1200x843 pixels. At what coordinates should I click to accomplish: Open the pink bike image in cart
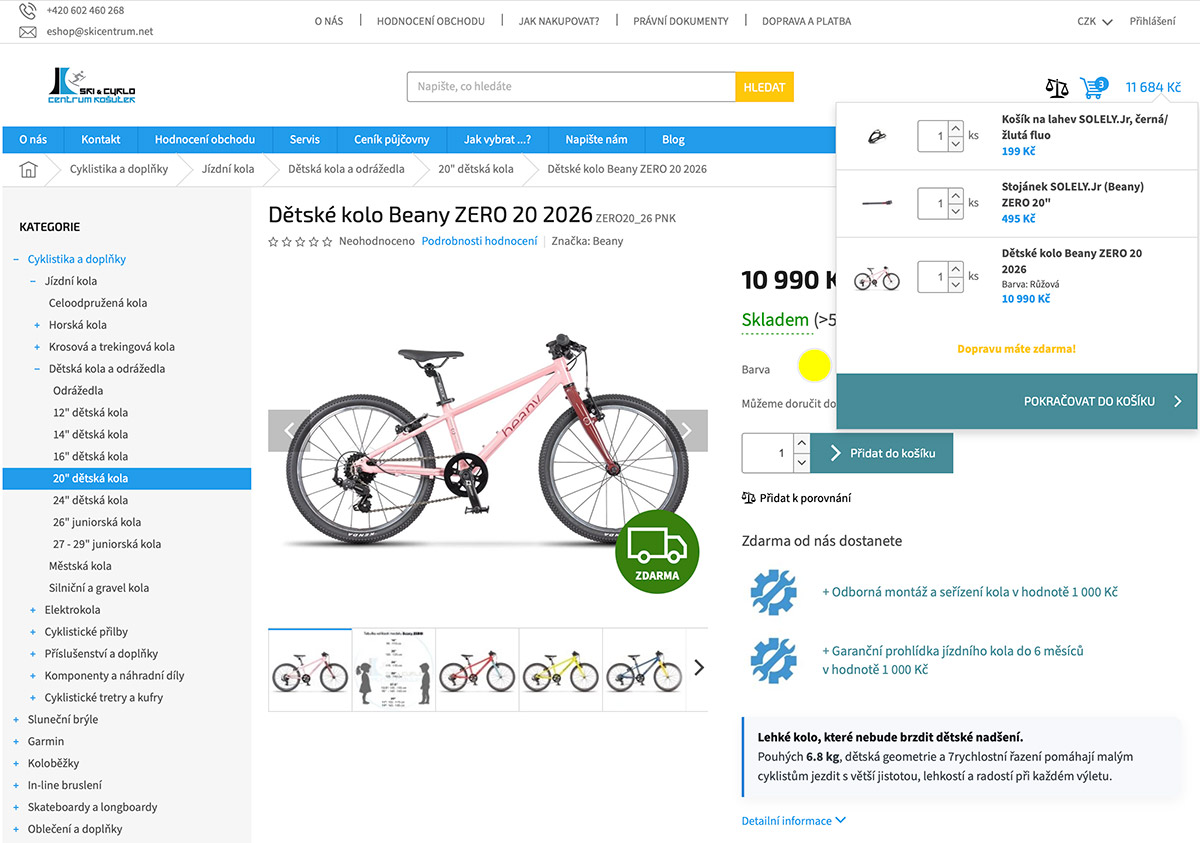[x=877, y=277]
